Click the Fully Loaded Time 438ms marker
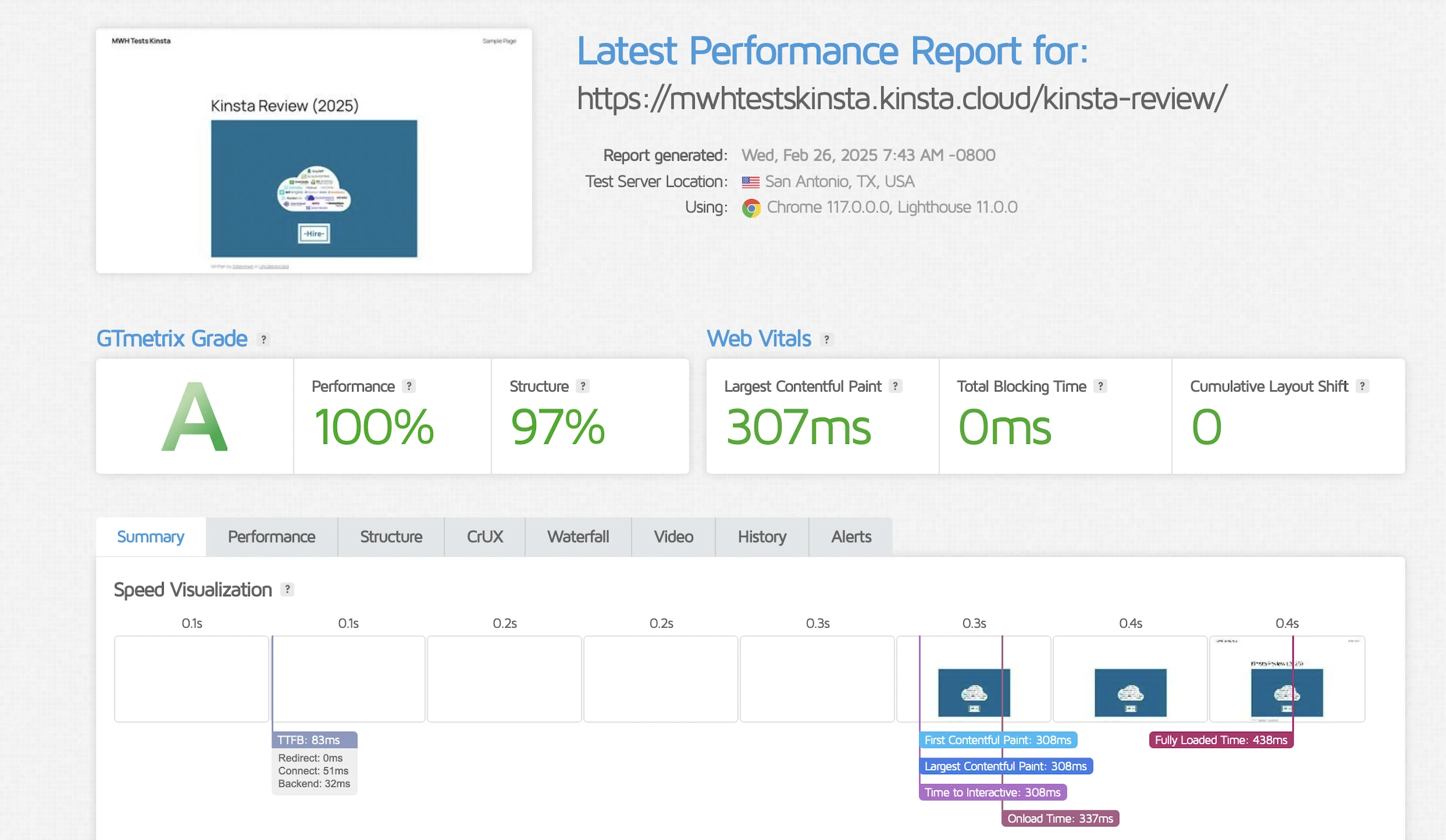The image size is (1446, 840). (1220, 740)
